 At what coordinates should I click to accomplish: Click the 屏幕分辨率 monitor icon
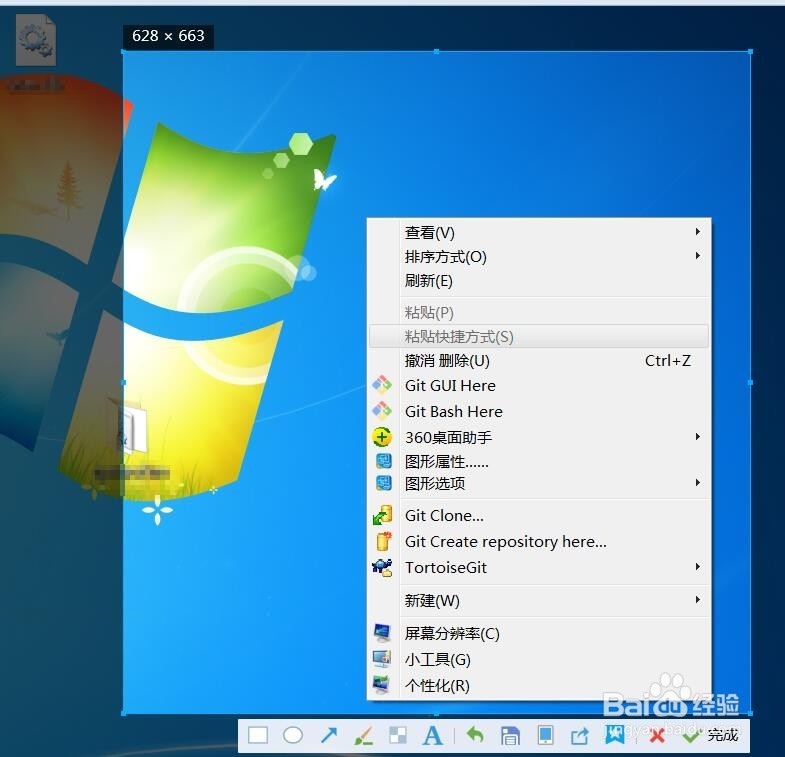click(x=382, y=633)
